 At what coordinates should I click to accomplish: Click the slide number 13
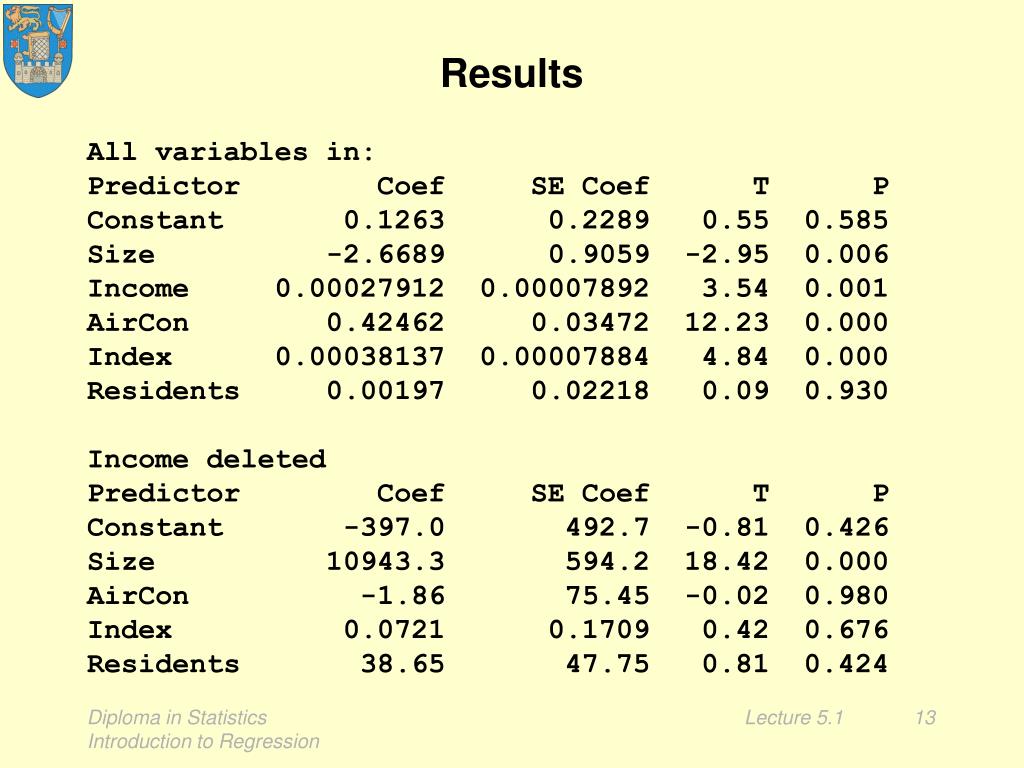tap(925, 717)
